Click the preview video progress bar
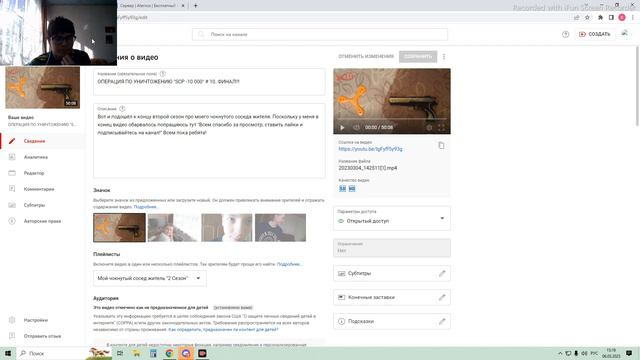The image size is (640, 360). [x=392, y=120]
